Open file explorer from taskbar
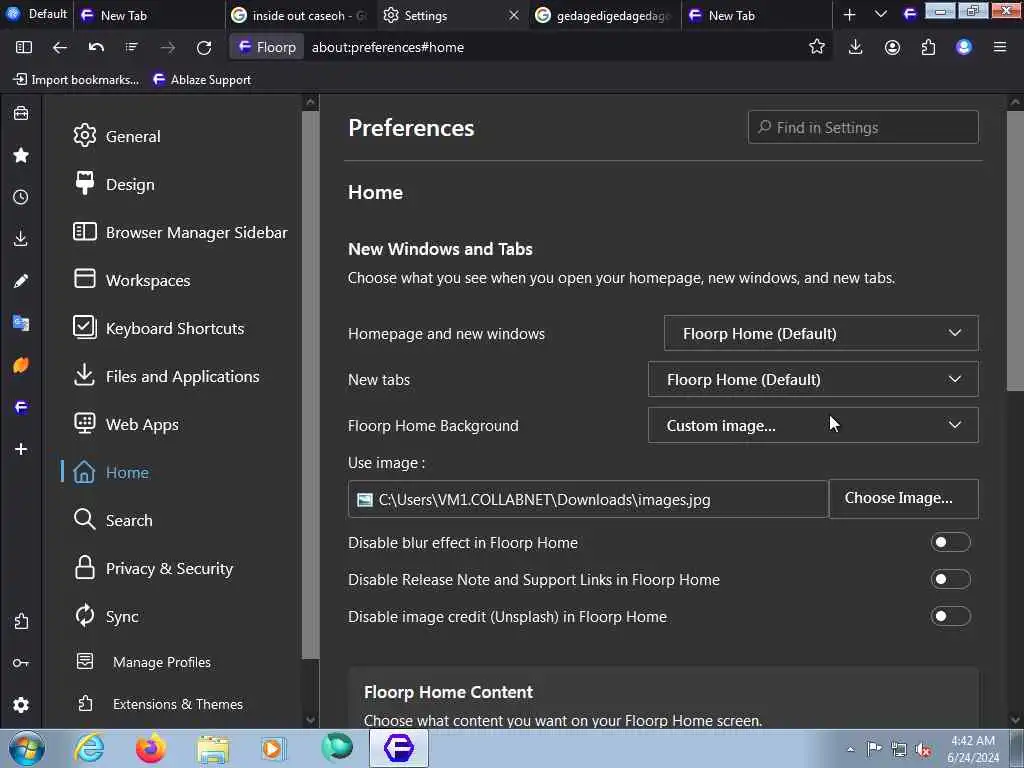1024x768 pixels. (213, 748)
